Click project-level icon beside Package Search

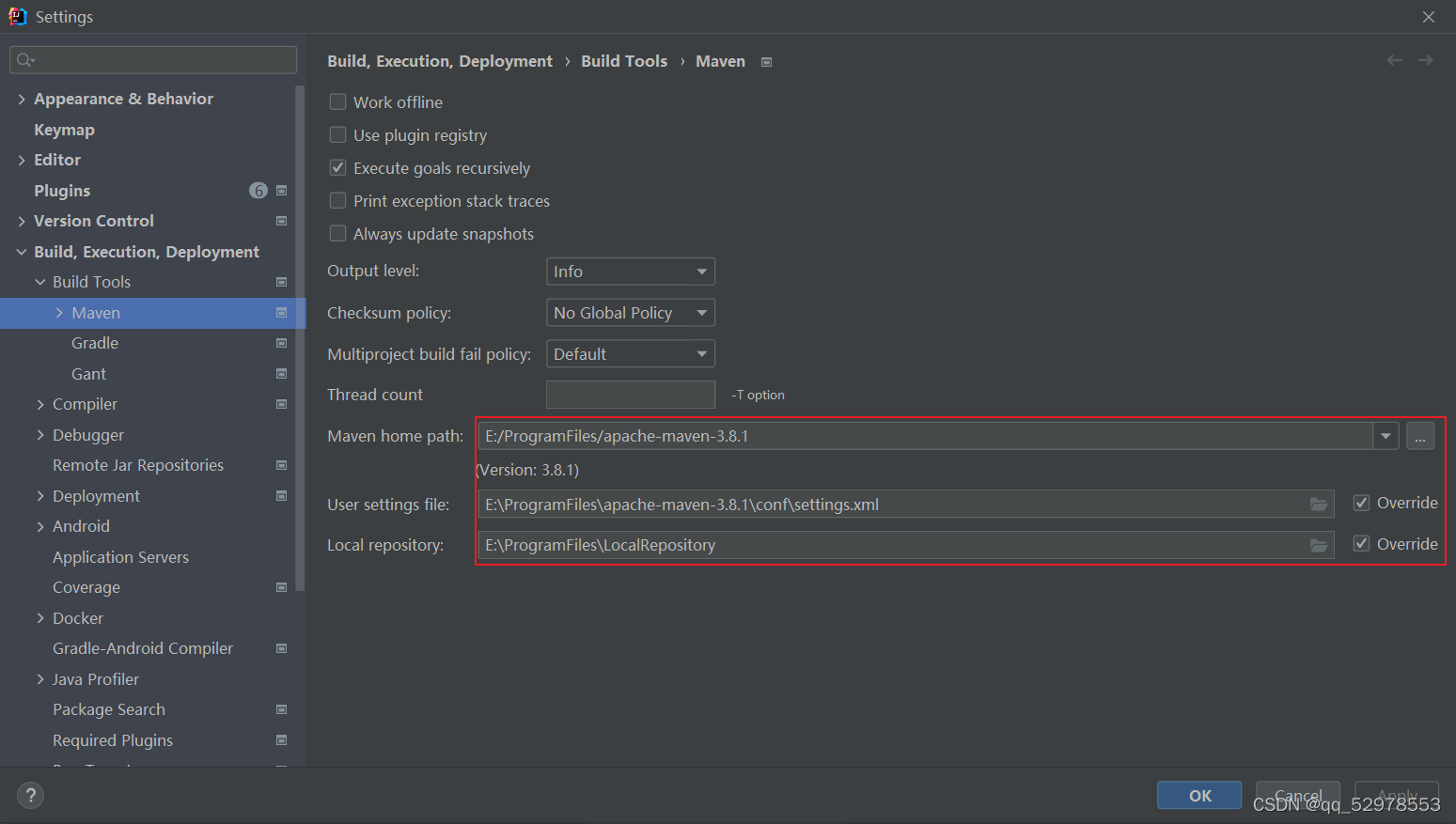[x=281, y=709]
